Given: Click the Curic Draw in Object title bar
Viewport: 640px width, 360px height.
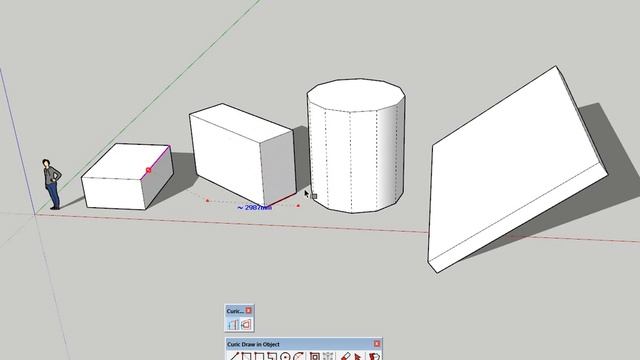Looking at the screenshot, I should 304,344.
